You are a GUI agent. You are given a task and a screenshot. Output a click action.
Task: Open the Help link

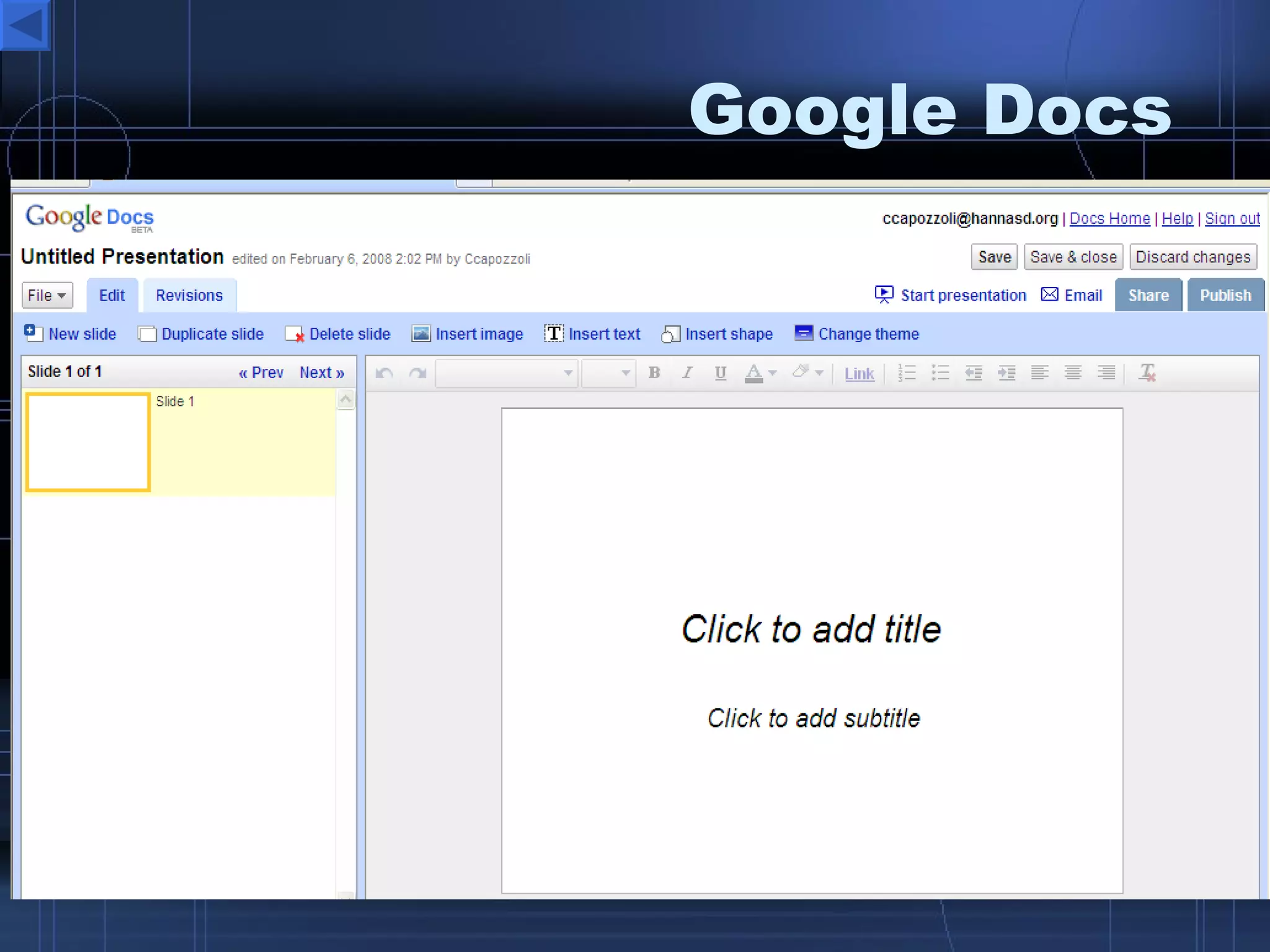pos(1177,218)
